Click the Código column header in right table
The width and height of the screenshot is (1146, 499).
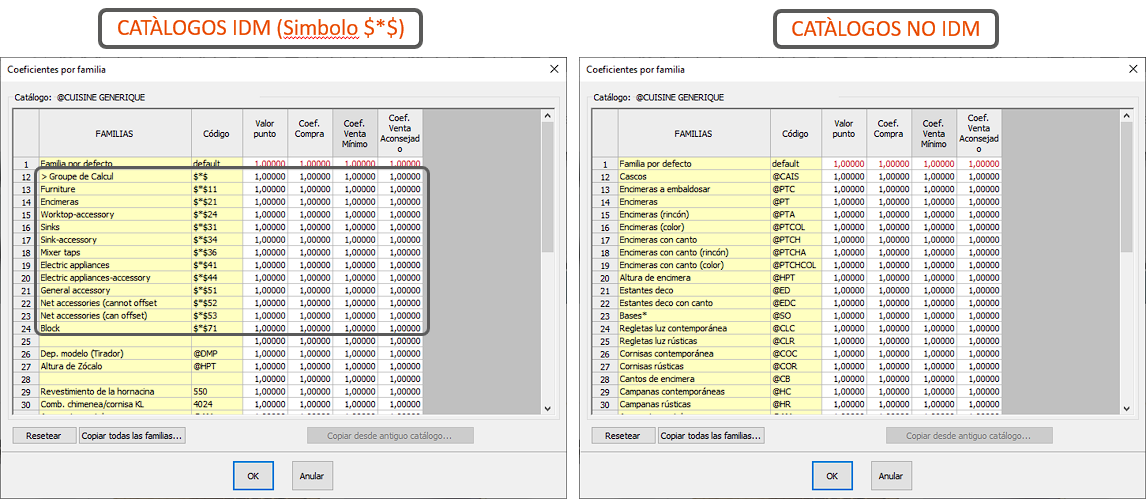[795, 133]
